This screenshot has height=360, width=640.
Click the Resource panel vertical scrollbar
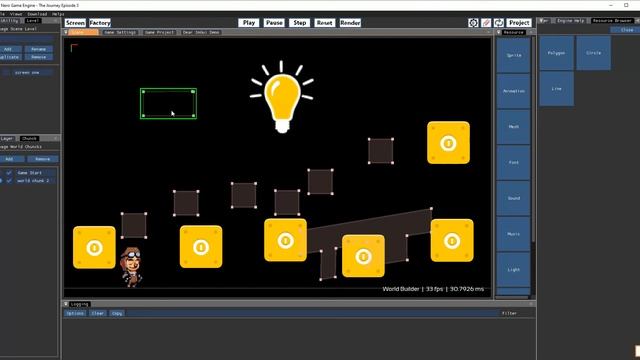click(x=533, y=139)
